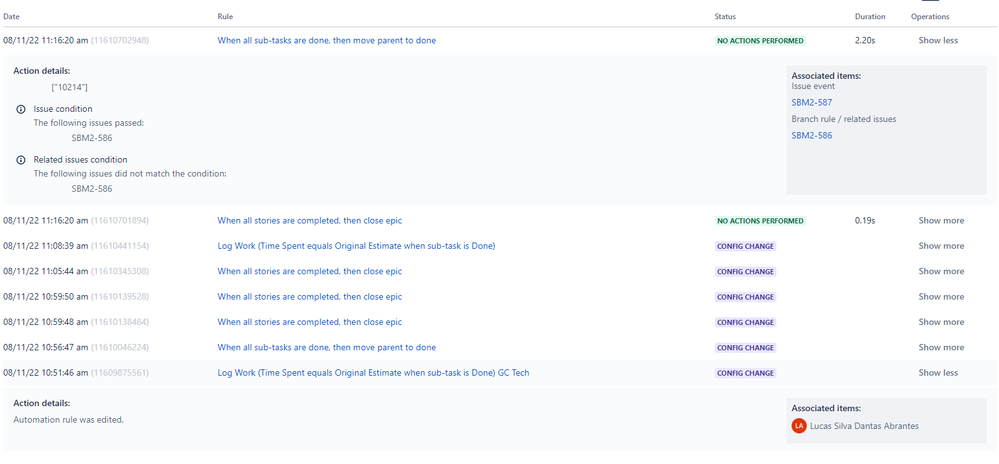Click the Branch rule / related issues label
The height and width of the screenshot is (464, 999).
pos(844,119)
